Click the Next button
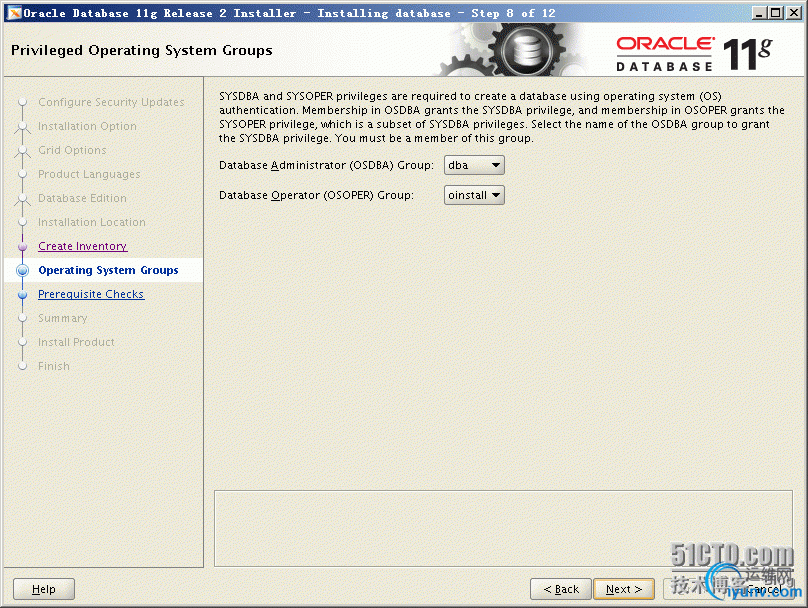 pyautogui.click(x=624, y=589)
